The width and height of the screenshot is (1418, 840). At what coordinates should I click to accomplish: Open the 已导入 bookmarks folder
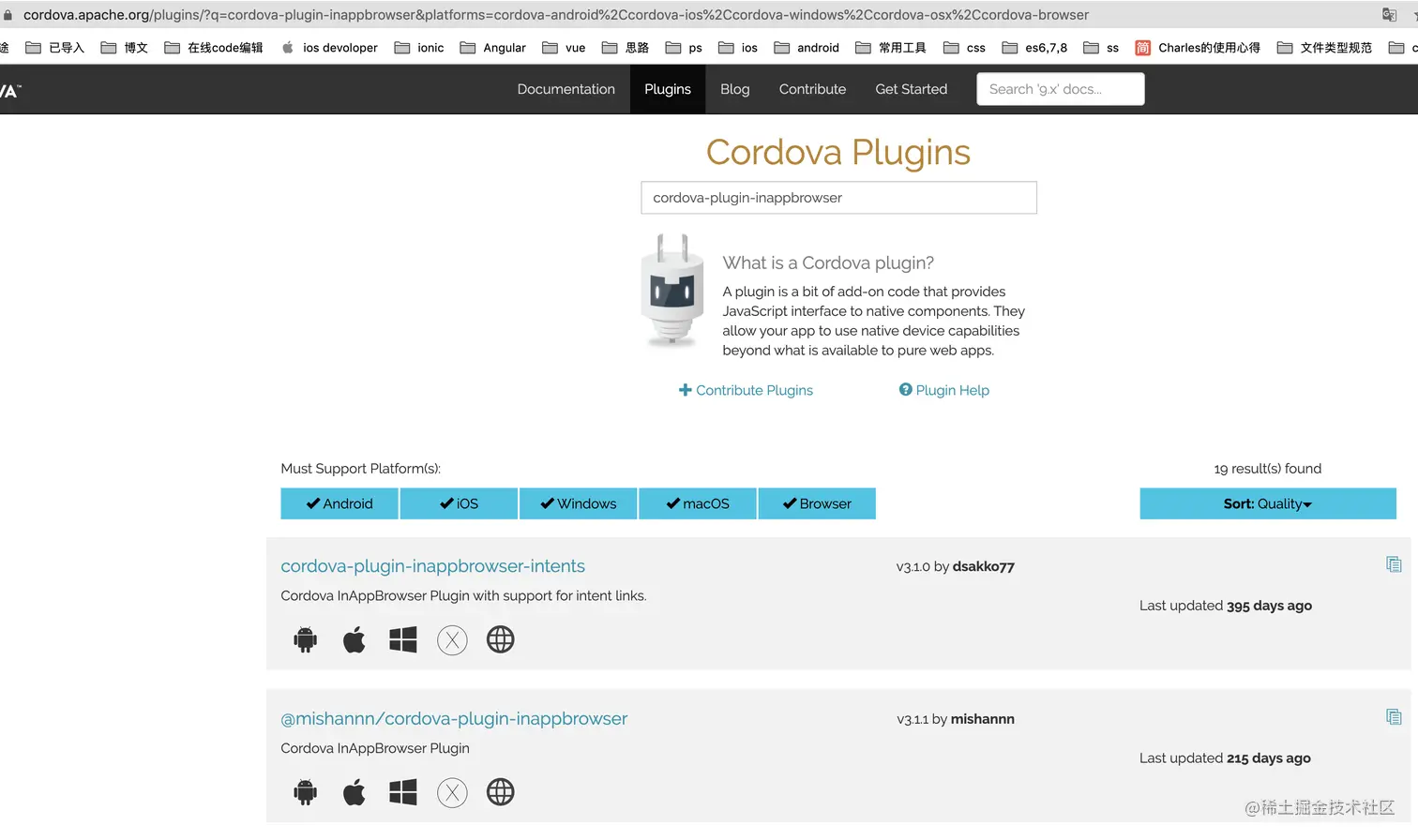(54, 48)
